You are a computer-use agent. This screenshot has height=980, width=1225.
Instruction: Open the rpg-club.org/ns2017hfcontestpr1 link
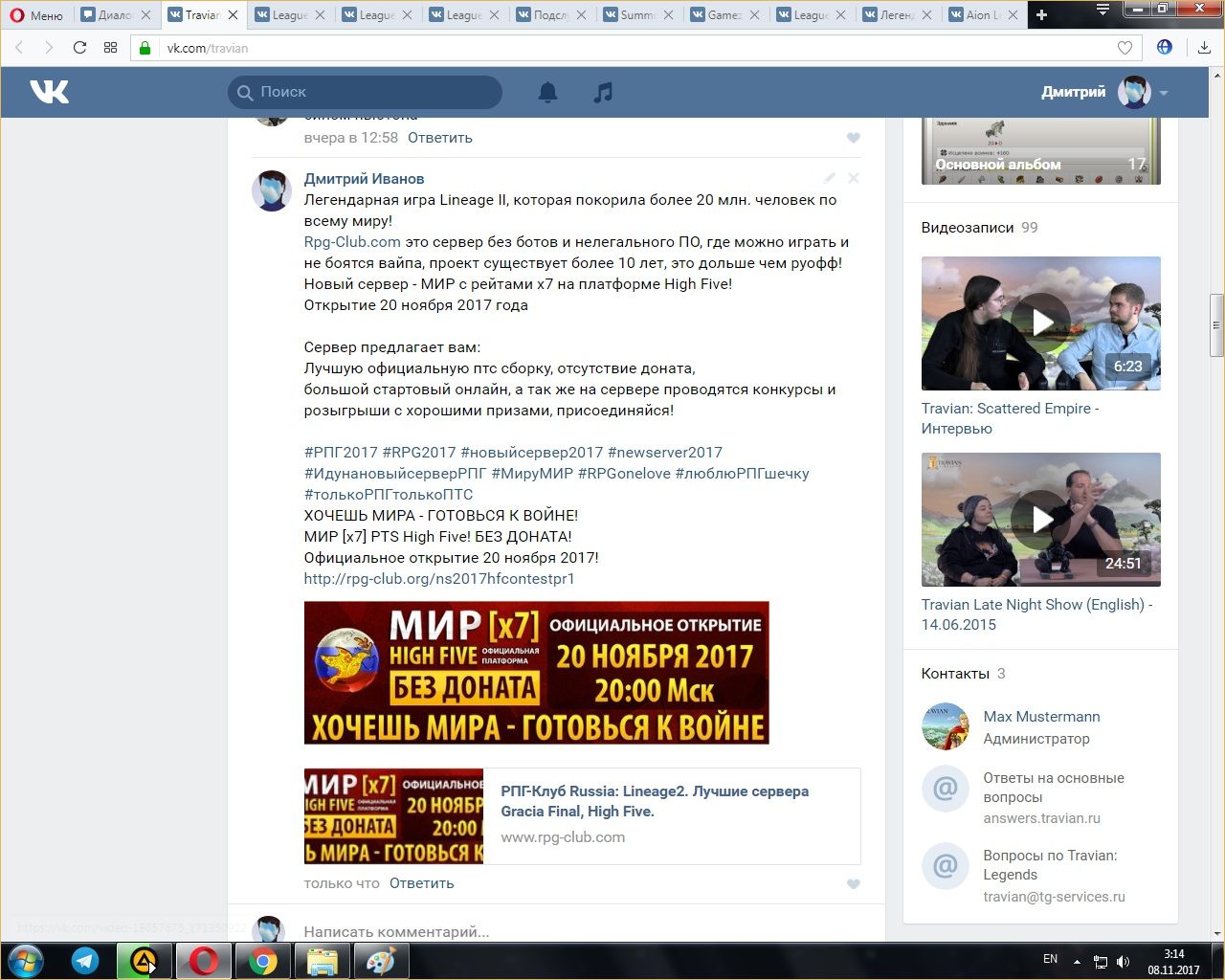pyautogui.click(x=439, y=579)
